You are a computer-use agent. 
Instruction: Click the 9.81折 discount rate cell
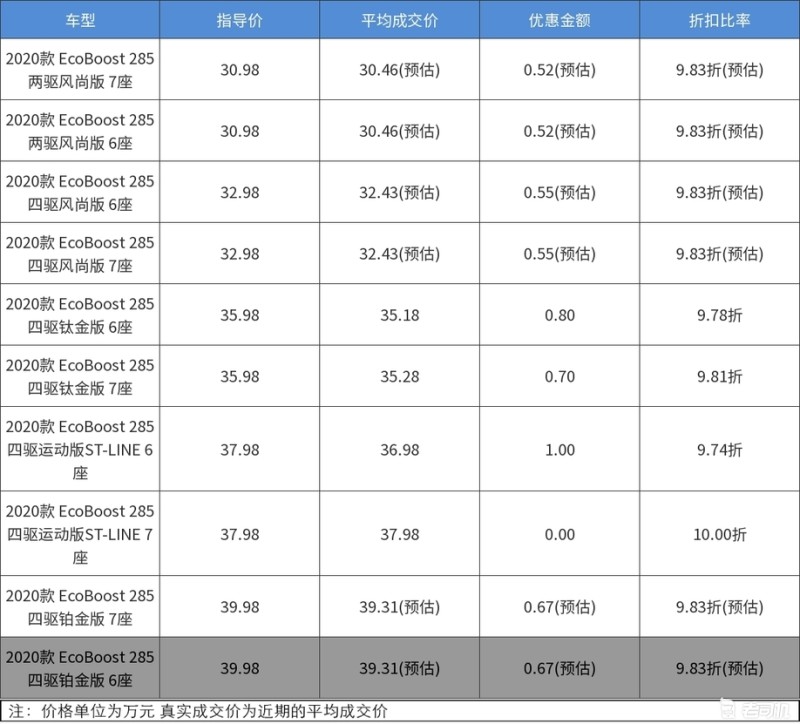[720, 377]
